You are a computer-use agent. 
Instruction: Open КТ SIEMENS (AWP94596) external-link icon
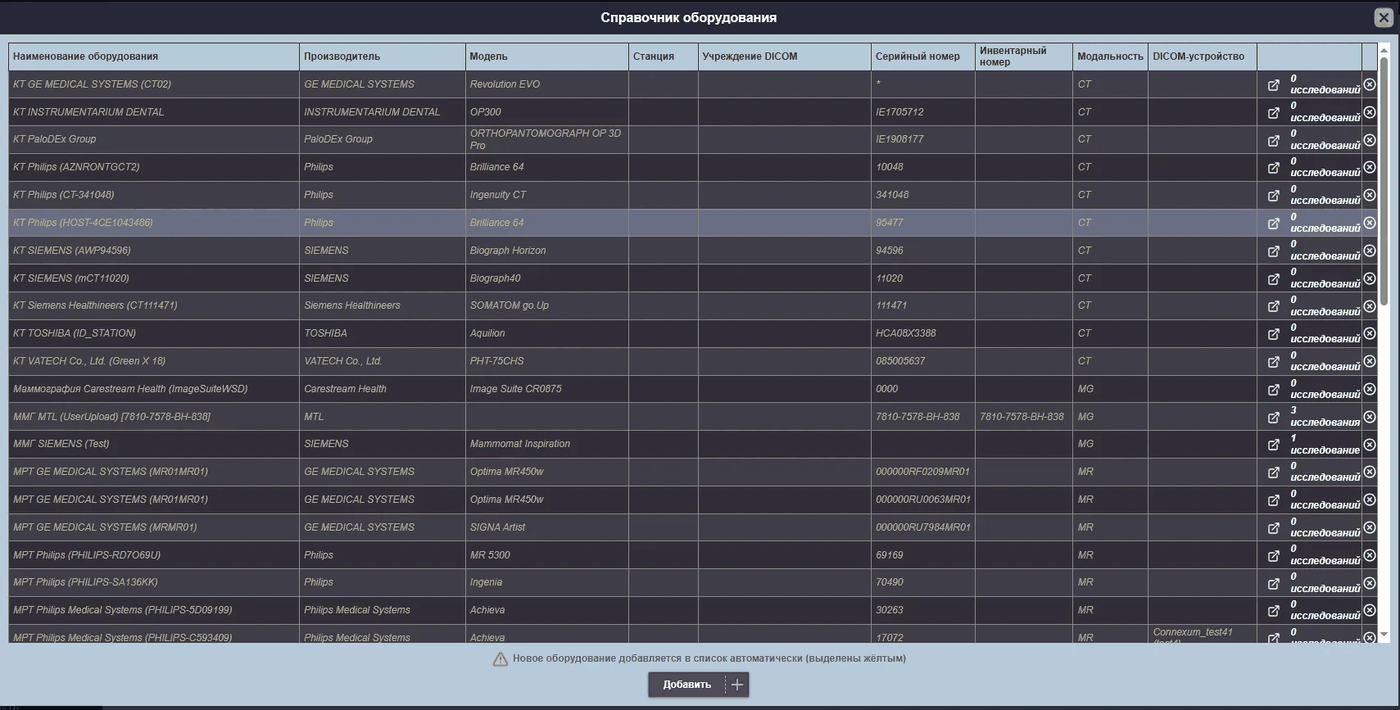pyautogui.click(x=1273, y=251)
